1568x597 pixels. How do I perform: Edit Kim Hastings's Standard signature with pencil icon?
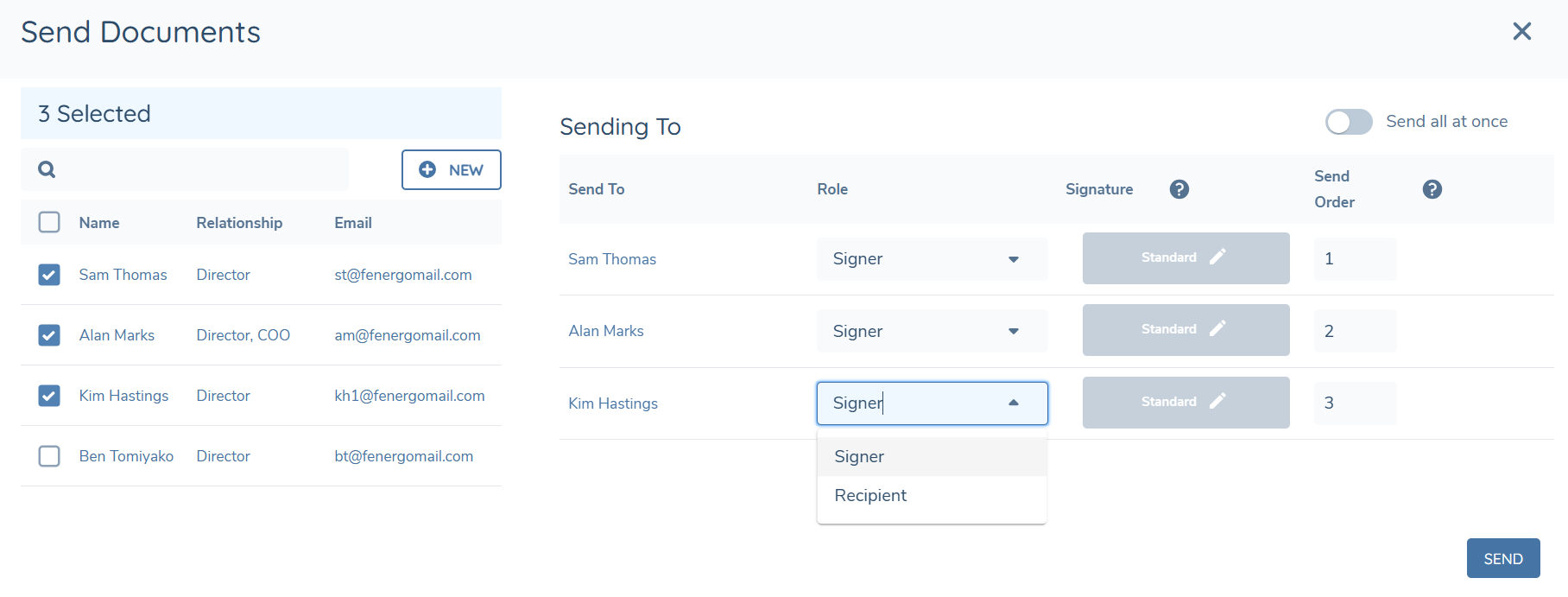pyautogui.click(x=1218, y=400)
